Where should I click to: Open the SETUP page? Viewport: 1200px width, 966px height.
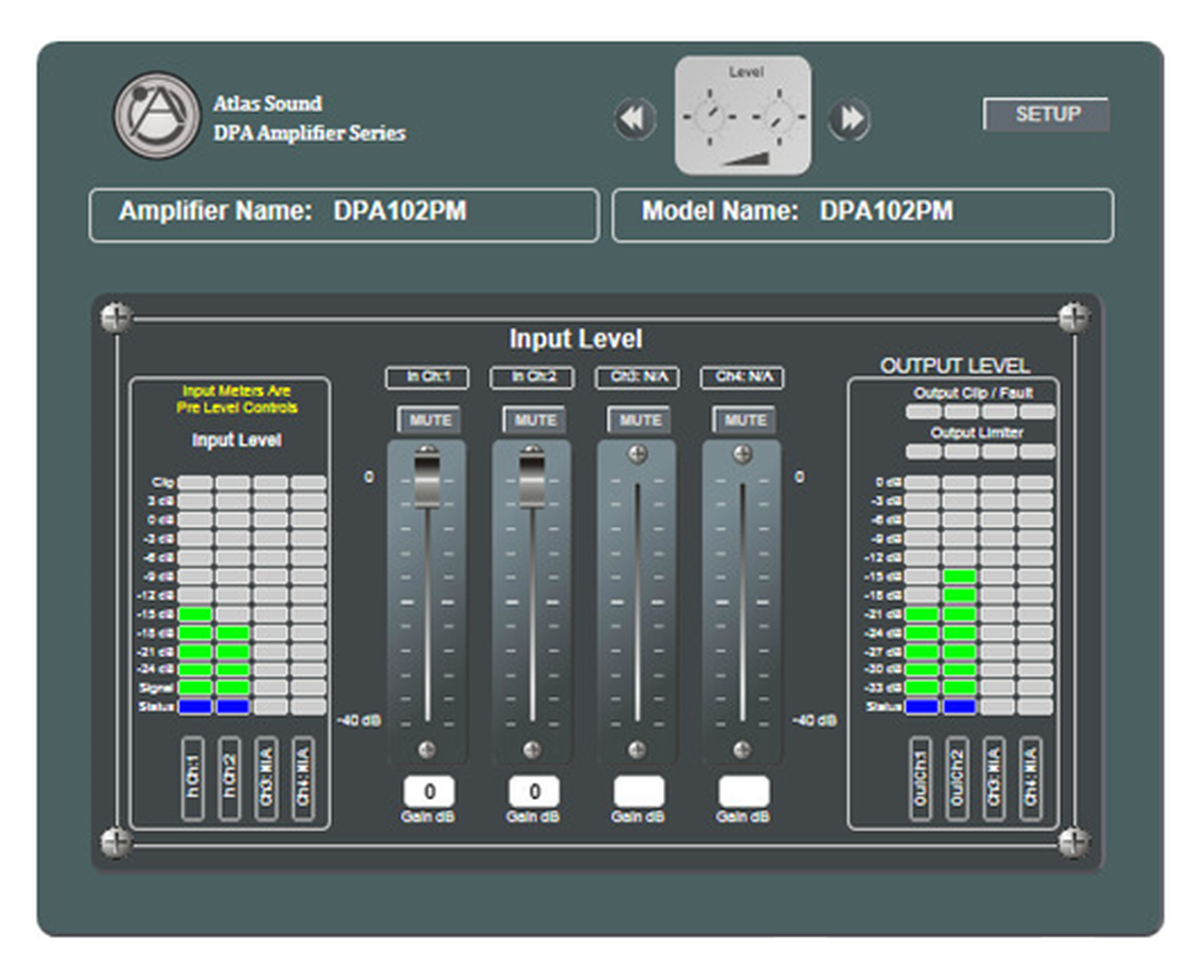(x=1047, y=115)
